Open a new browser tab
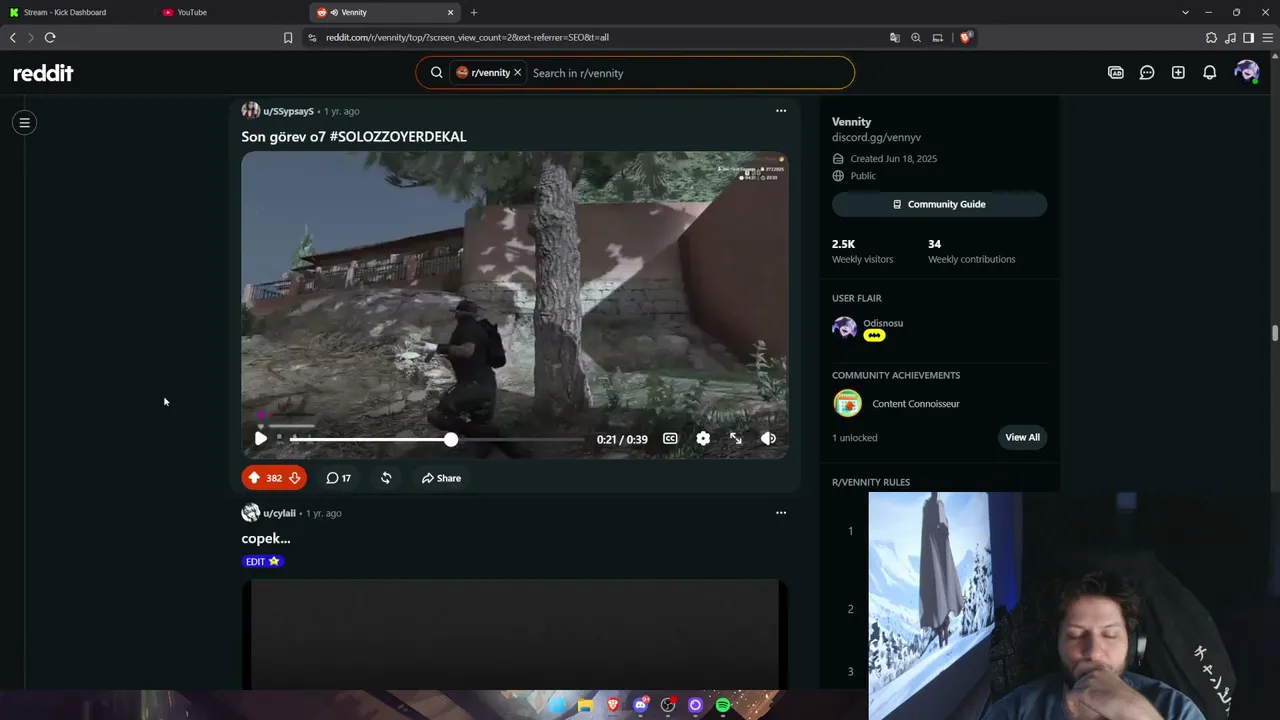The image size is (1280, 720). (474, 12)
